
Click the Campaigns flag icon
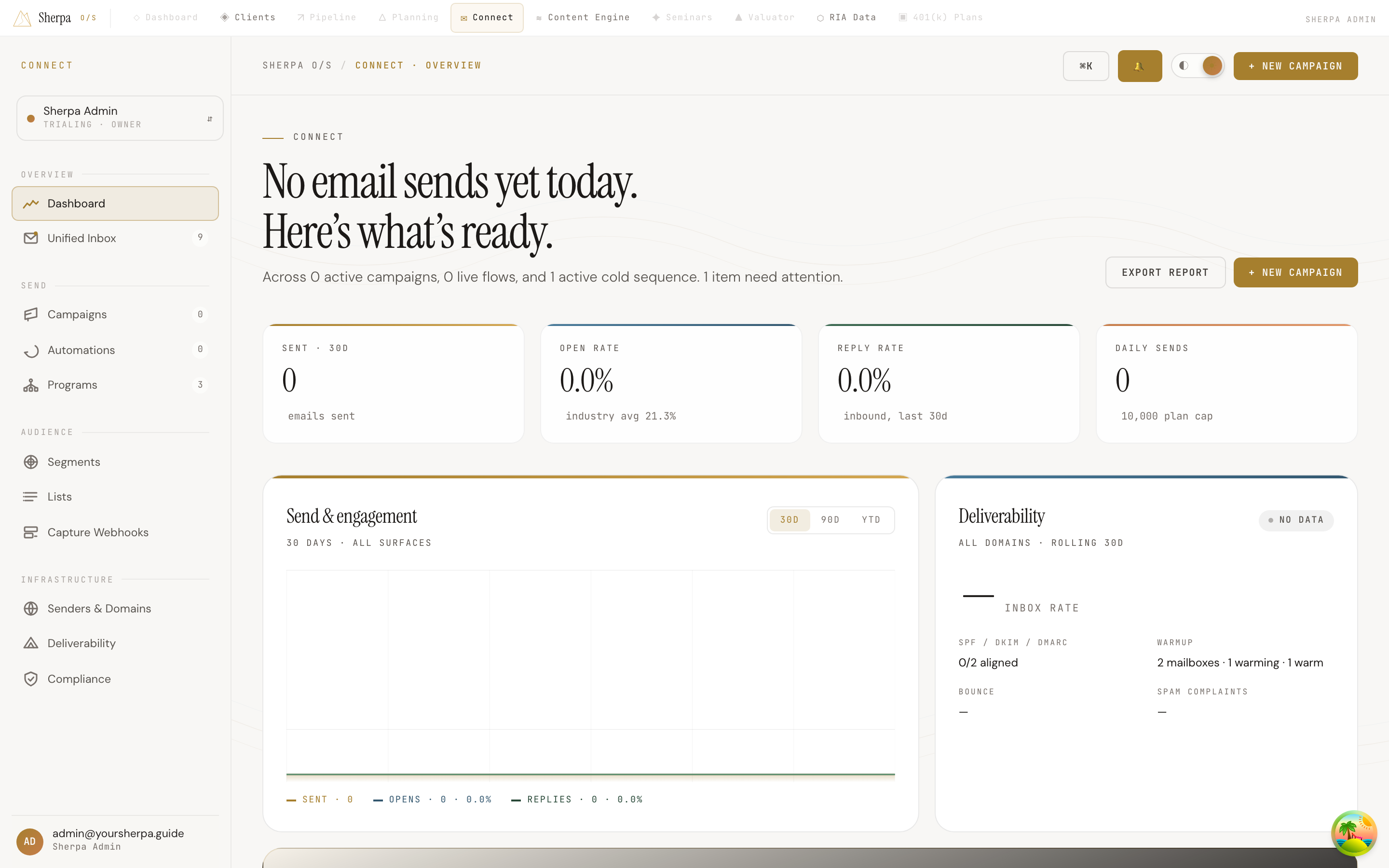click(31, 314)
